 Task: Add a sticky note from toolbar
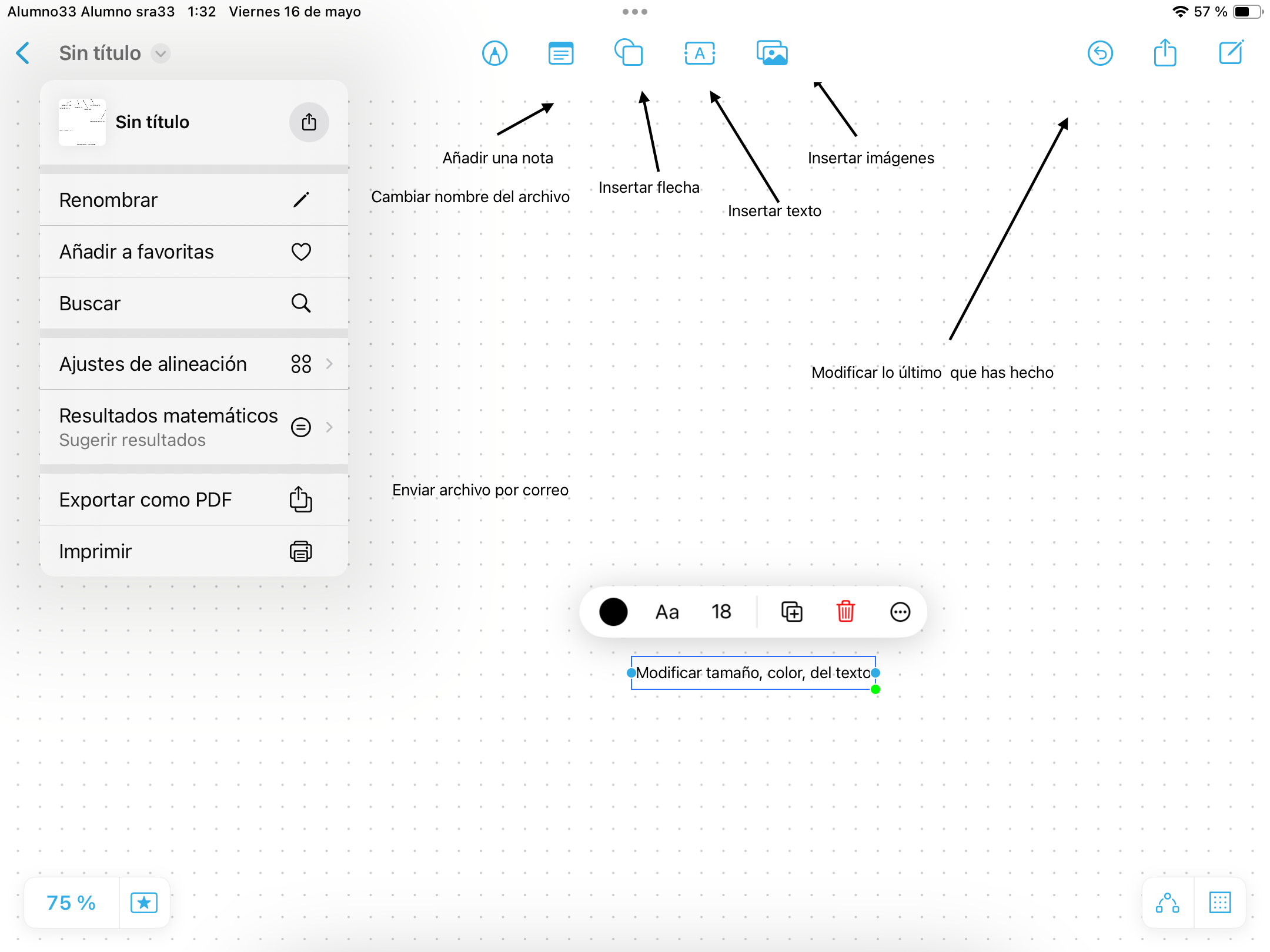560,53
